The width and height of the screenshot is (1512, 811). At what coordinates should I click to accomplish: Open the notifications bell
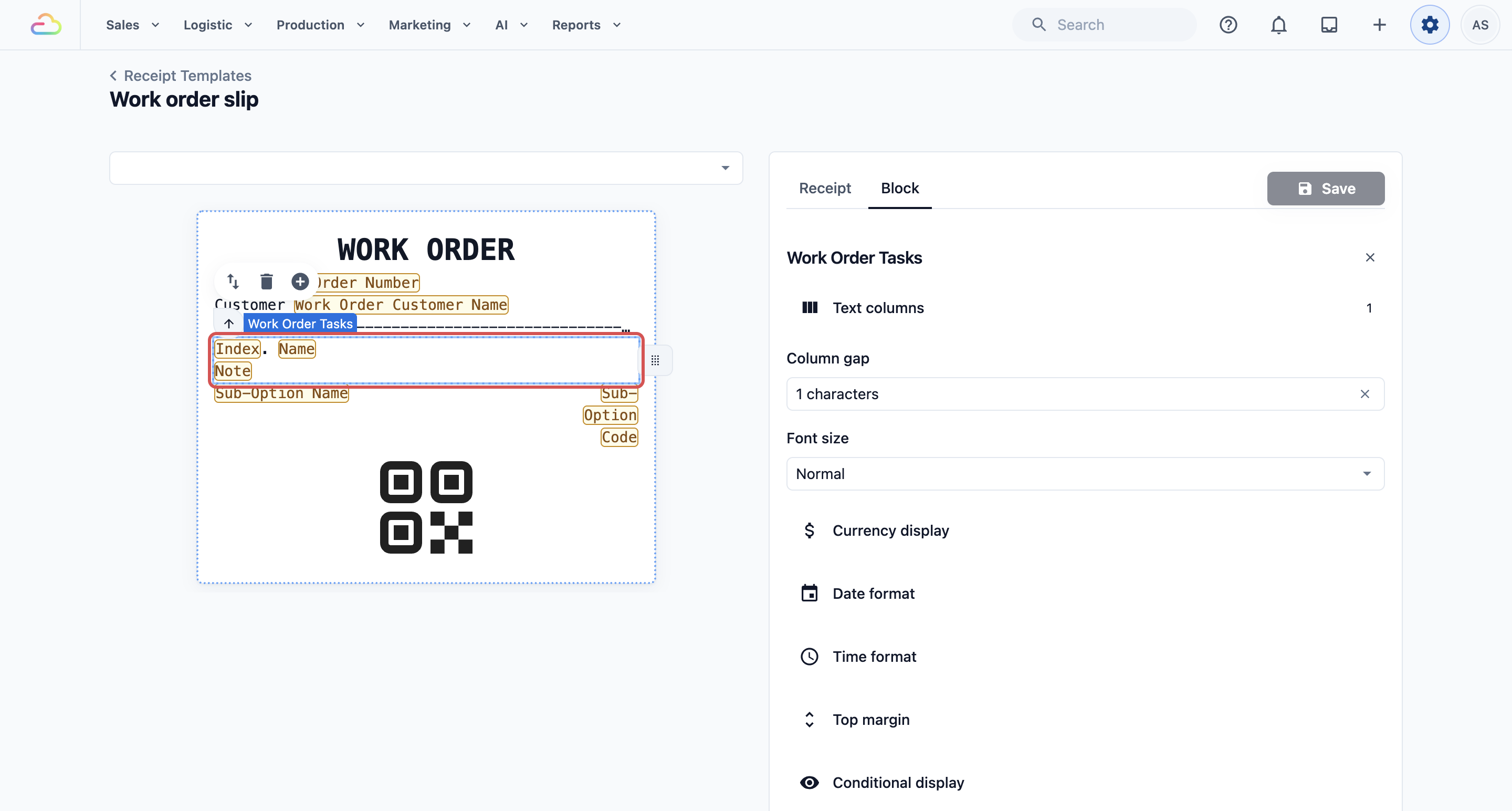pyautogui.click(x=1278, y=25)
